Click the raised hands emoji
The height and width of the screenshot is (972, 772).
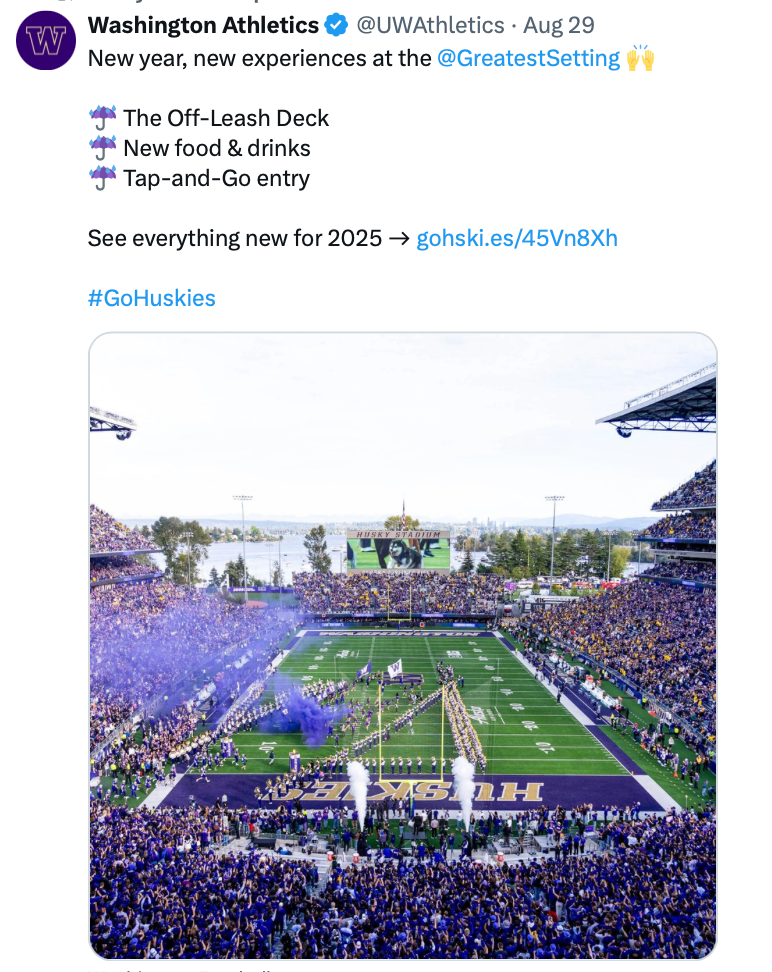640,58
